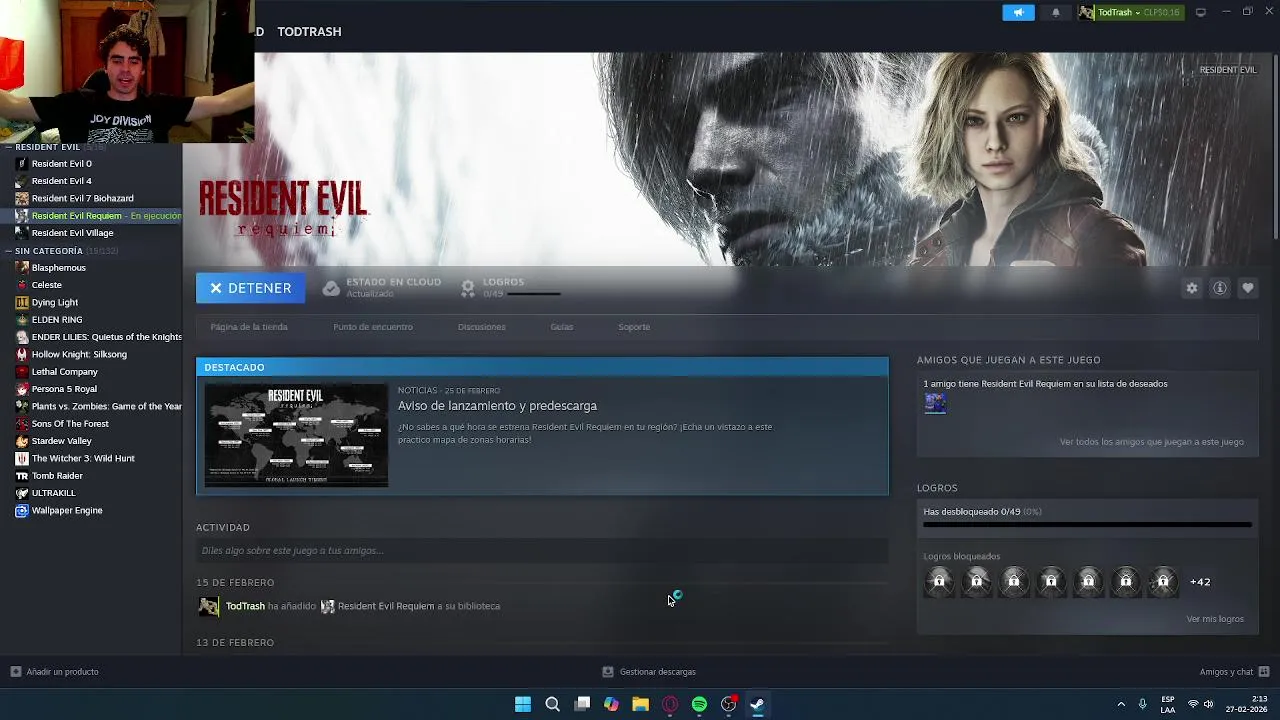The width and height of the screenshot is (1280, 720).
Task: Click the first locked achievement icon
Action: point(939,581)
